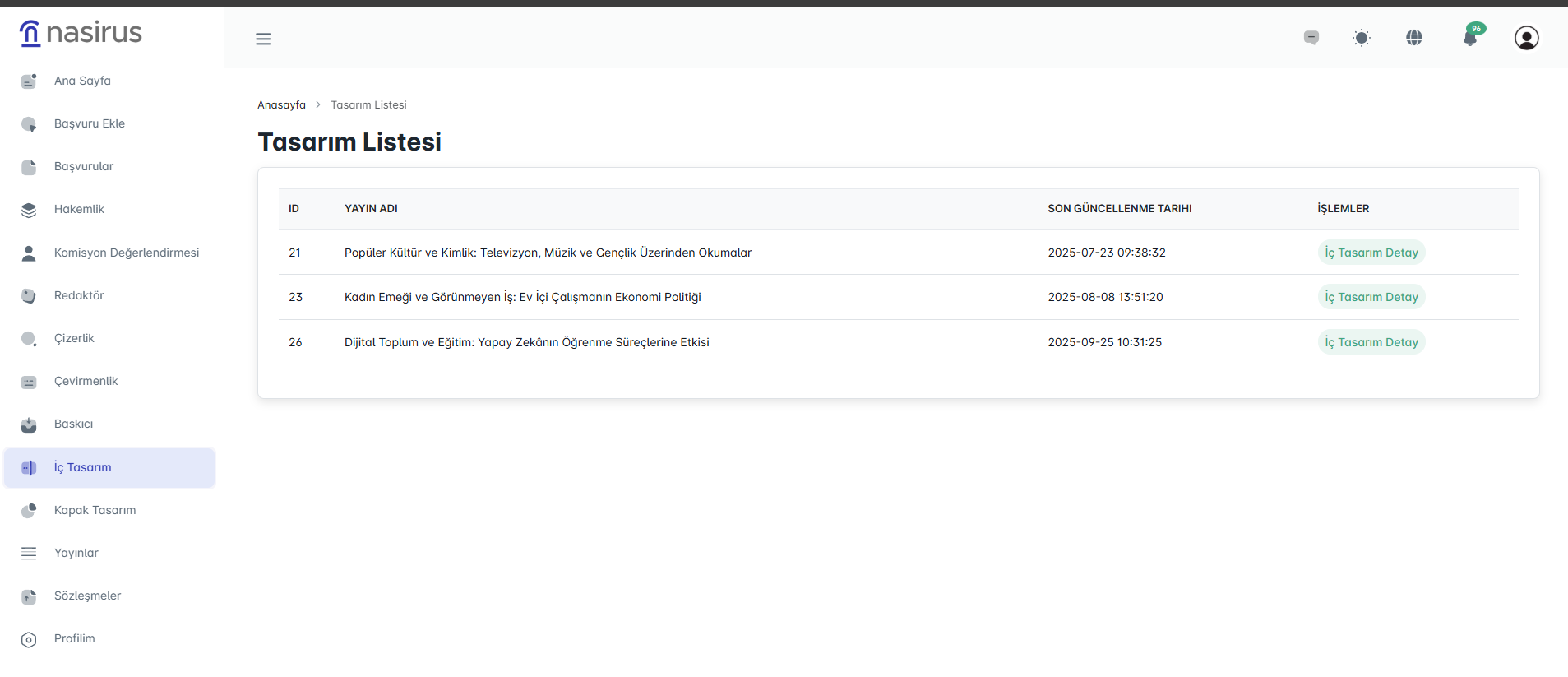Open İç Tasarım Detay for publication 26
1568x677 pixels.
(1371, 342)
